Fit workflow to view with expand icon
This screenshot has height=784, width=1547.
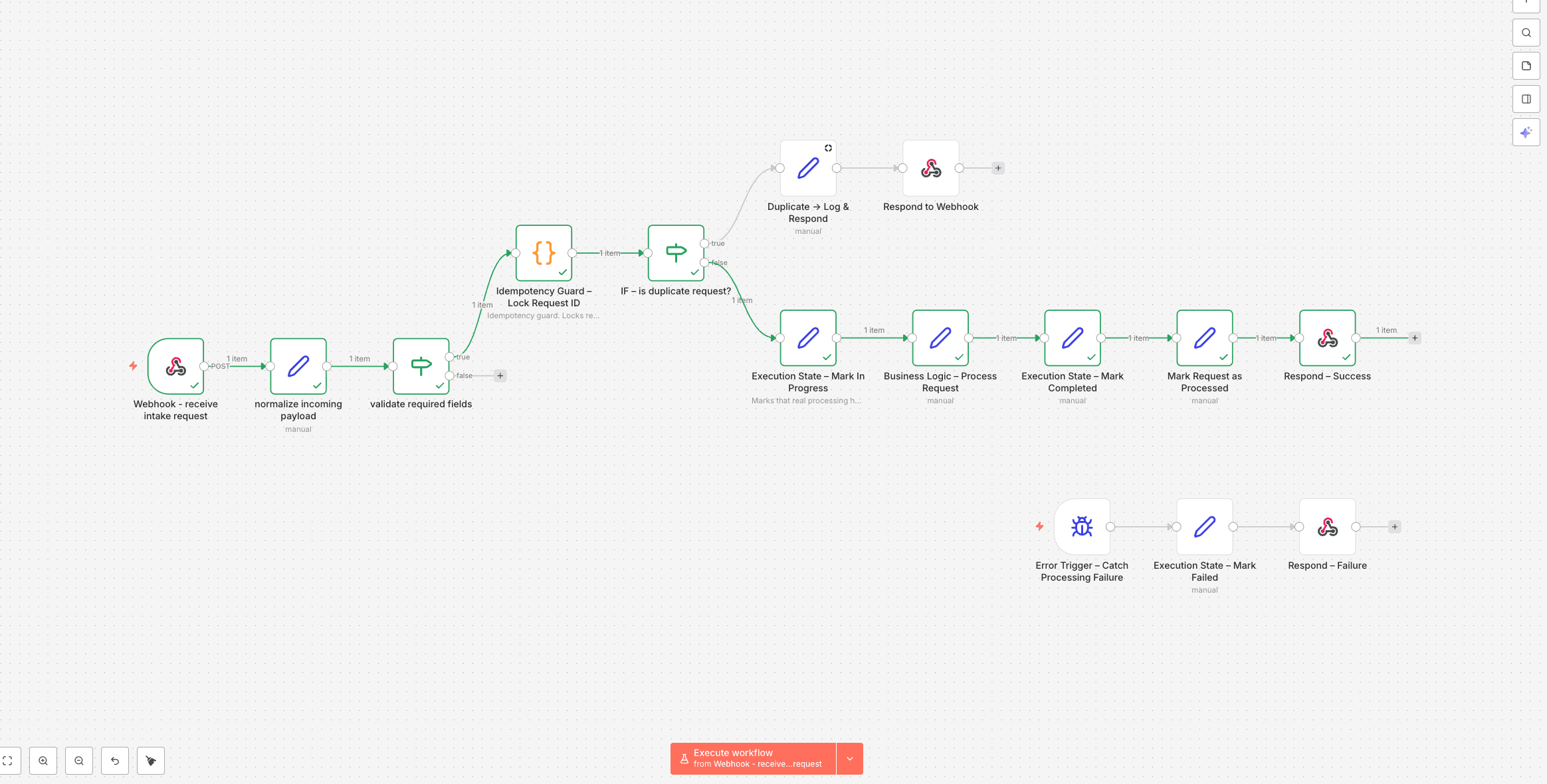tap(9, 760)
